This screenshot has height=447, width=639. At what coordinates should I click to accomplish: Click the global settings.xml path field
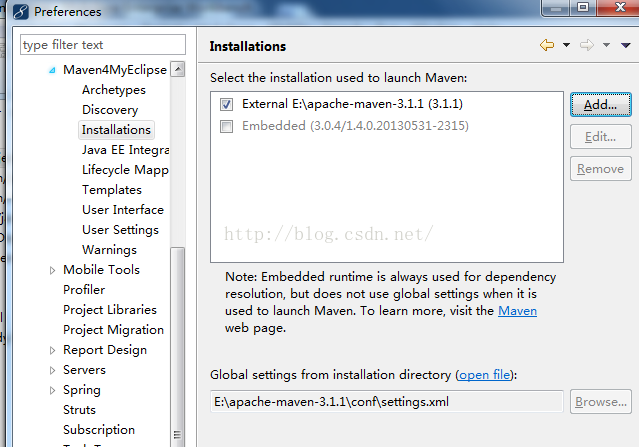point(387,402)
